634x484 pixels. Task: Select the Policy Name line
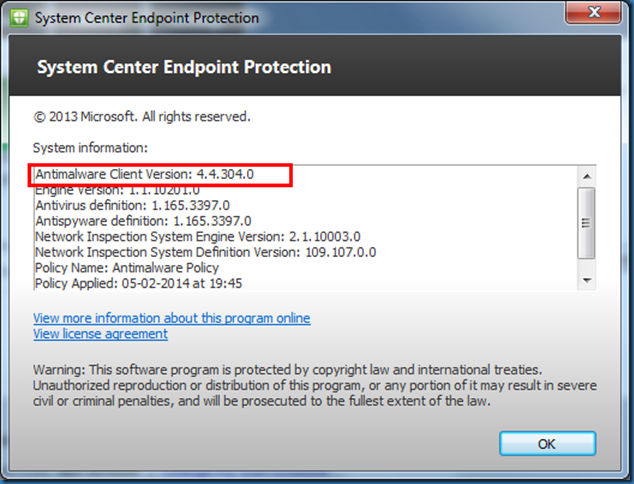[x=126, y=268]
